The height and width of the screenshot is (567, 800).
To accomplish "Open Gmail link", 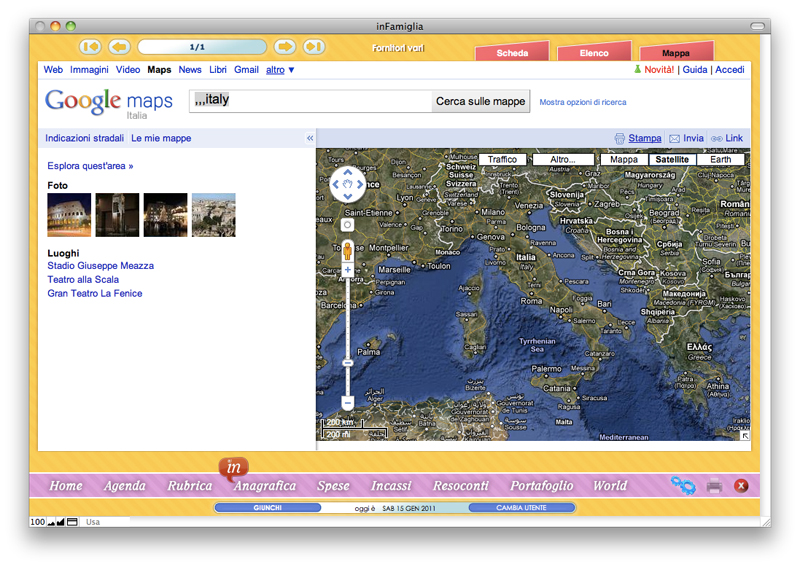I will tap(246, 70).
